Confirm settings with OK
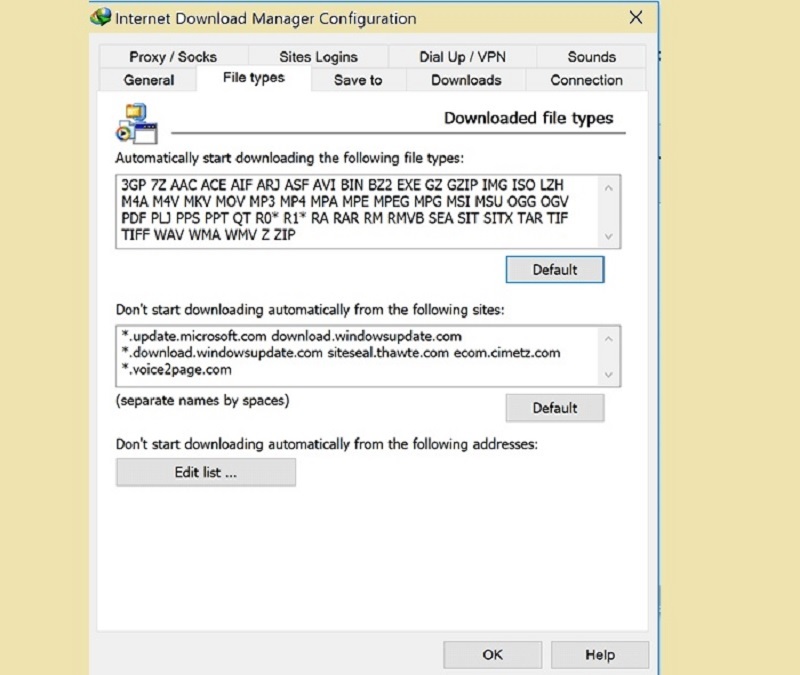 (492, 655)
